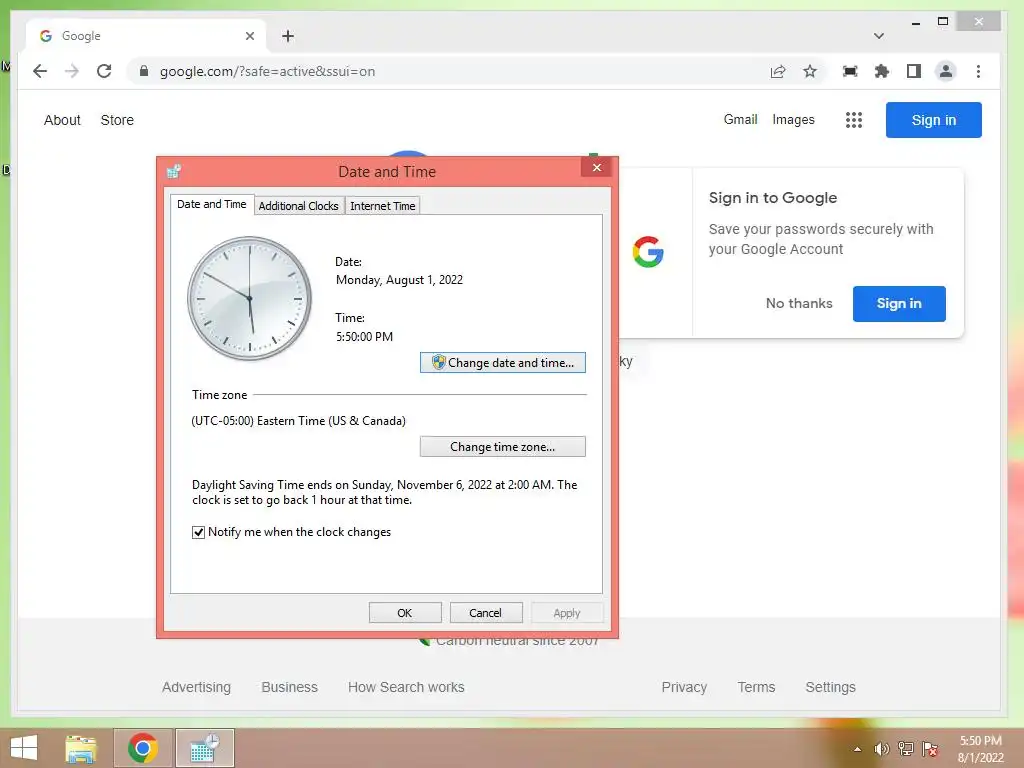
Task: Open Advertising footer link
Action: [197, 687]
